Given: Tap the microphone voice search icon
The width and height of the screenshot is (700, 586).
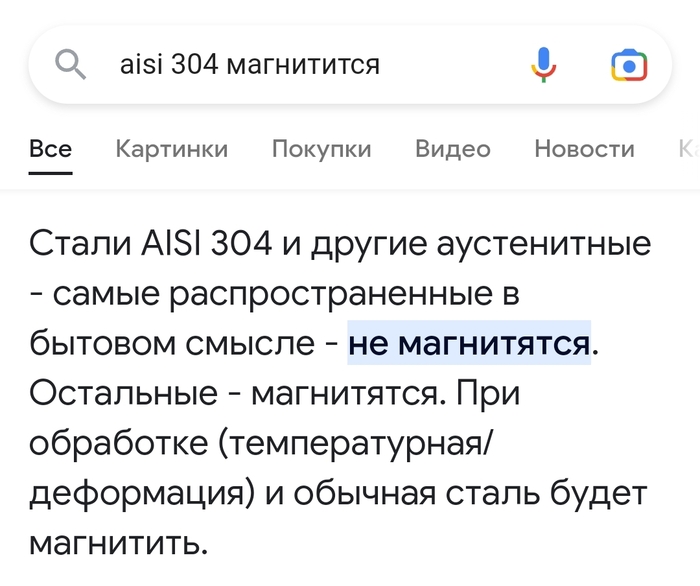Looking at the screenshot, I should [543, 65].
